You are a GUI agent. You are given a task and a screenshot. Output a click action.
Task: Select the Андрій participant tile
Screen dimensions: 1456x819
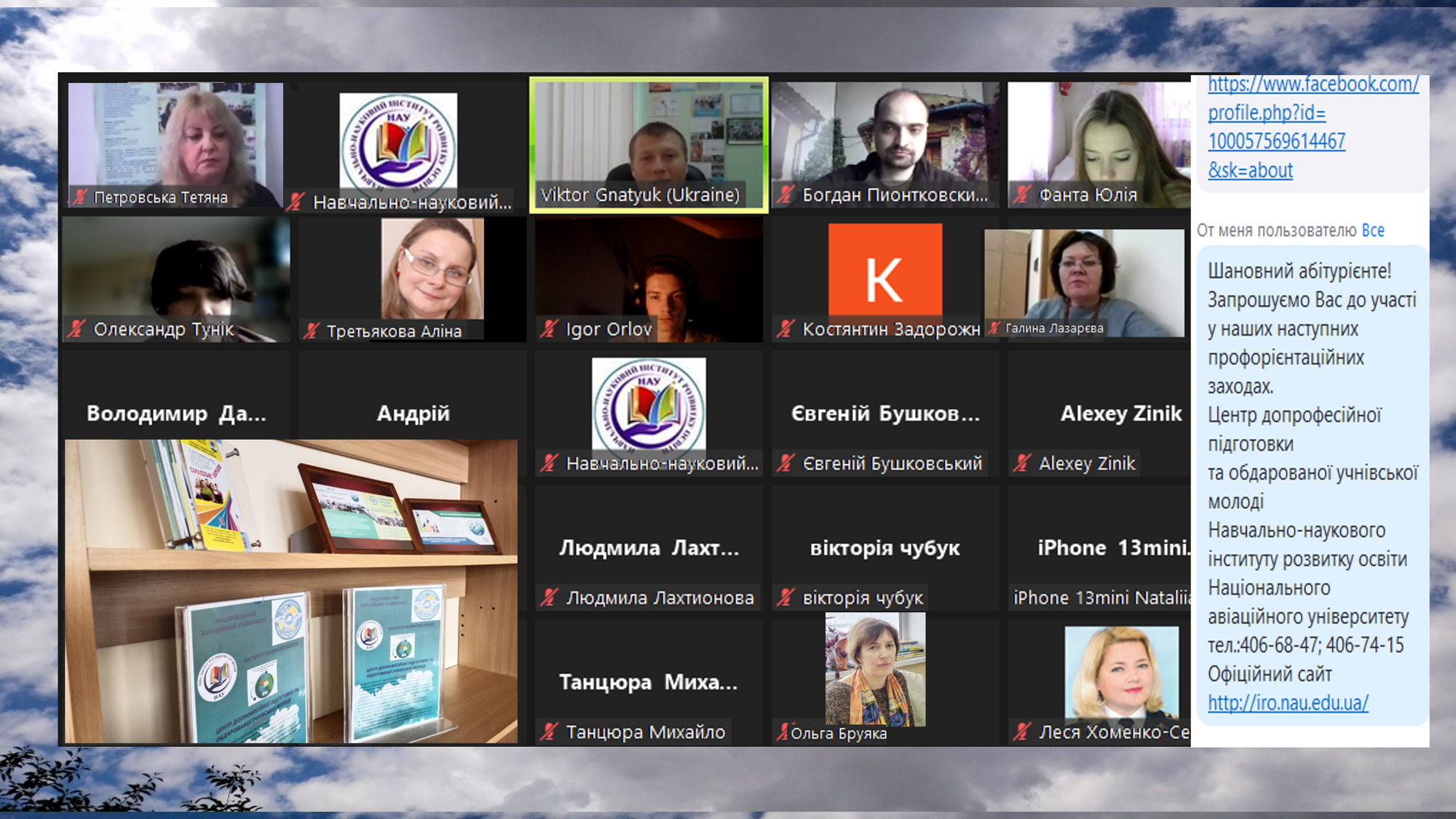coord(413,413)
